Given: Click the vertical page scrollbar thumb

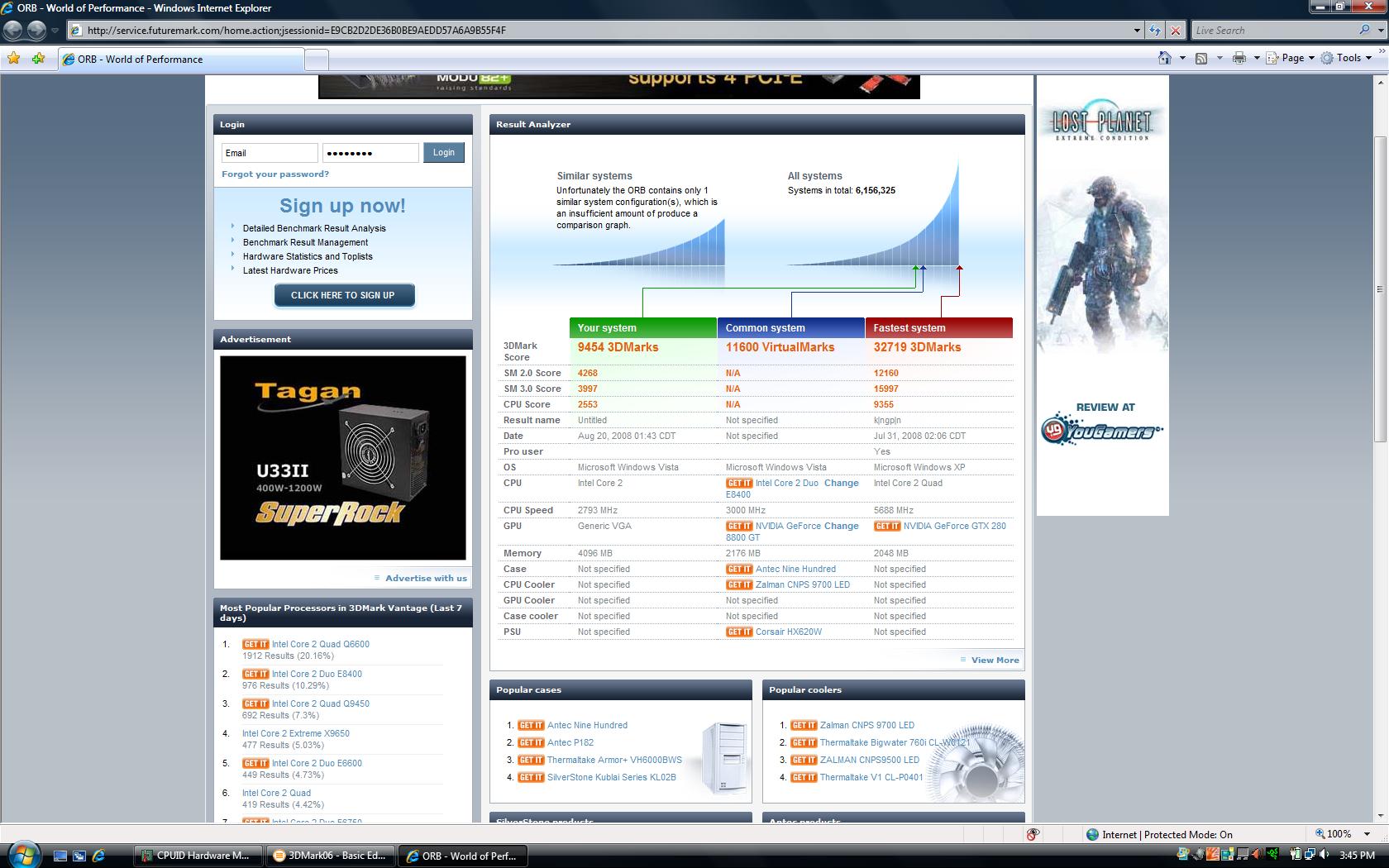Looking at the screenshot, I should [x=1380, y=289].
